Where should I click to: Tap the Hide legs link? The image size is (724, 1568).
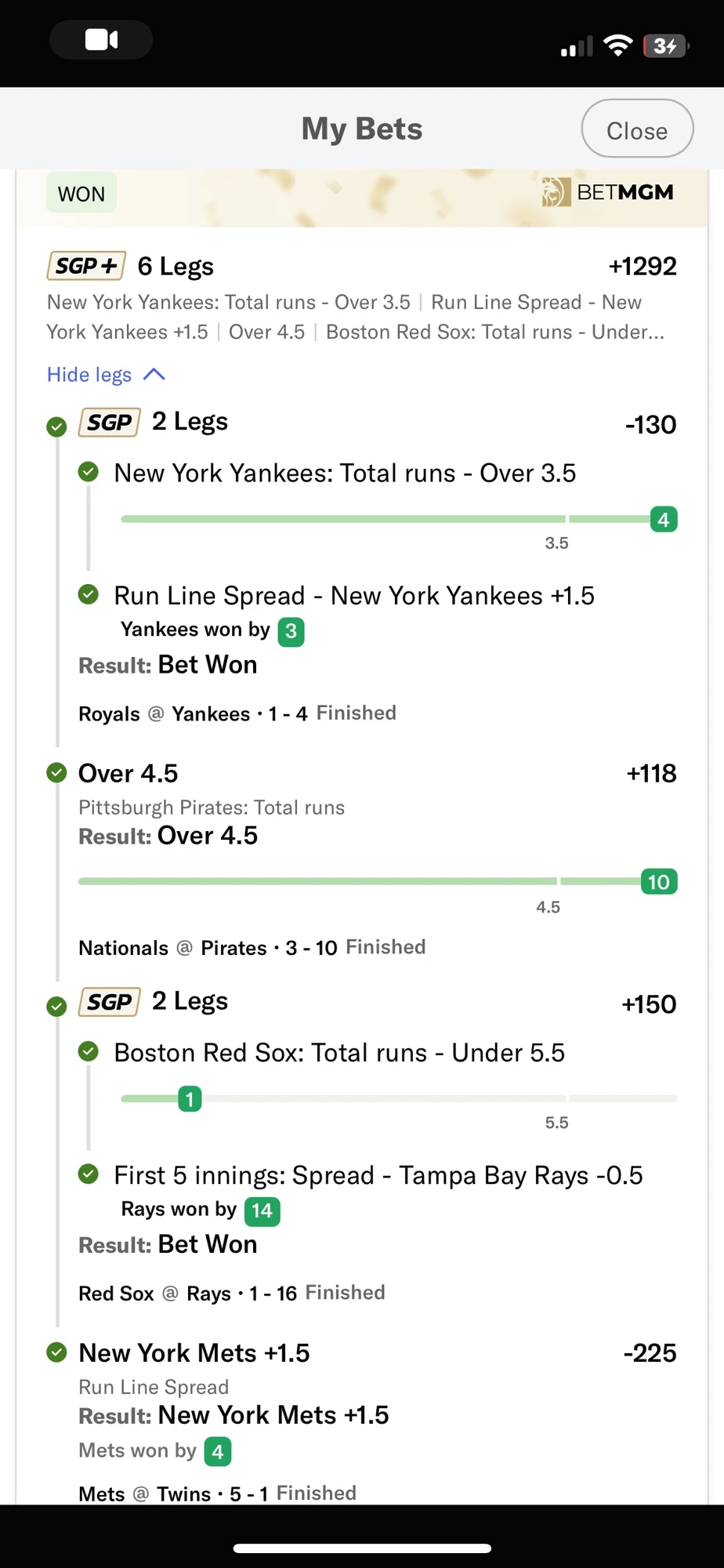[x=89, y=375]
